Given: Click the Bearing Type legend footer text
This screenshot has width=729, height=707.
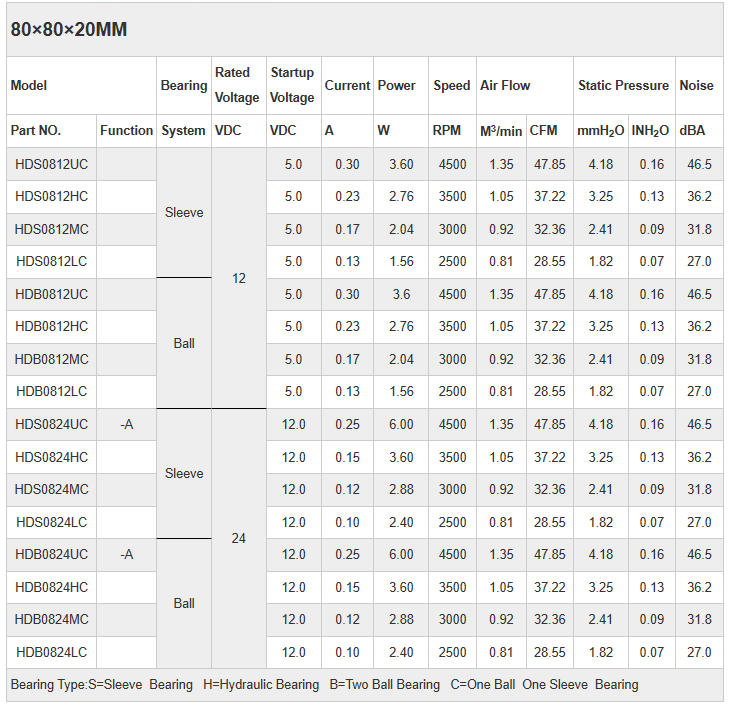Looking at the screenshot, I should point(324,684).
